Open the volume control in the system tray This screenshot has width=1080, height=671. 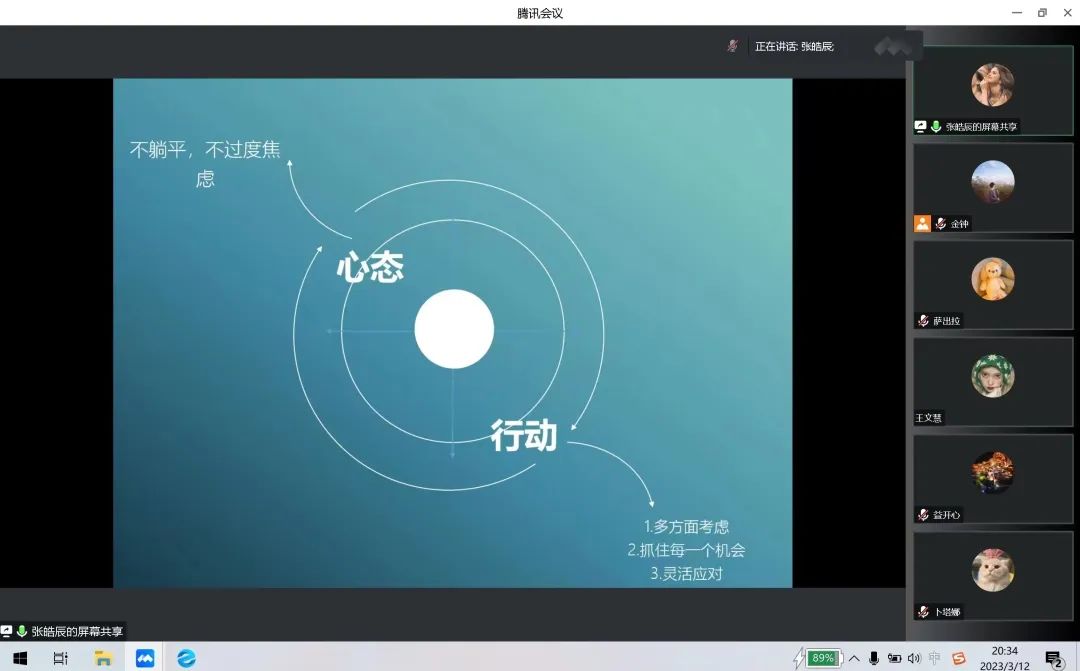pyautogui.click(x=913, y=658)
